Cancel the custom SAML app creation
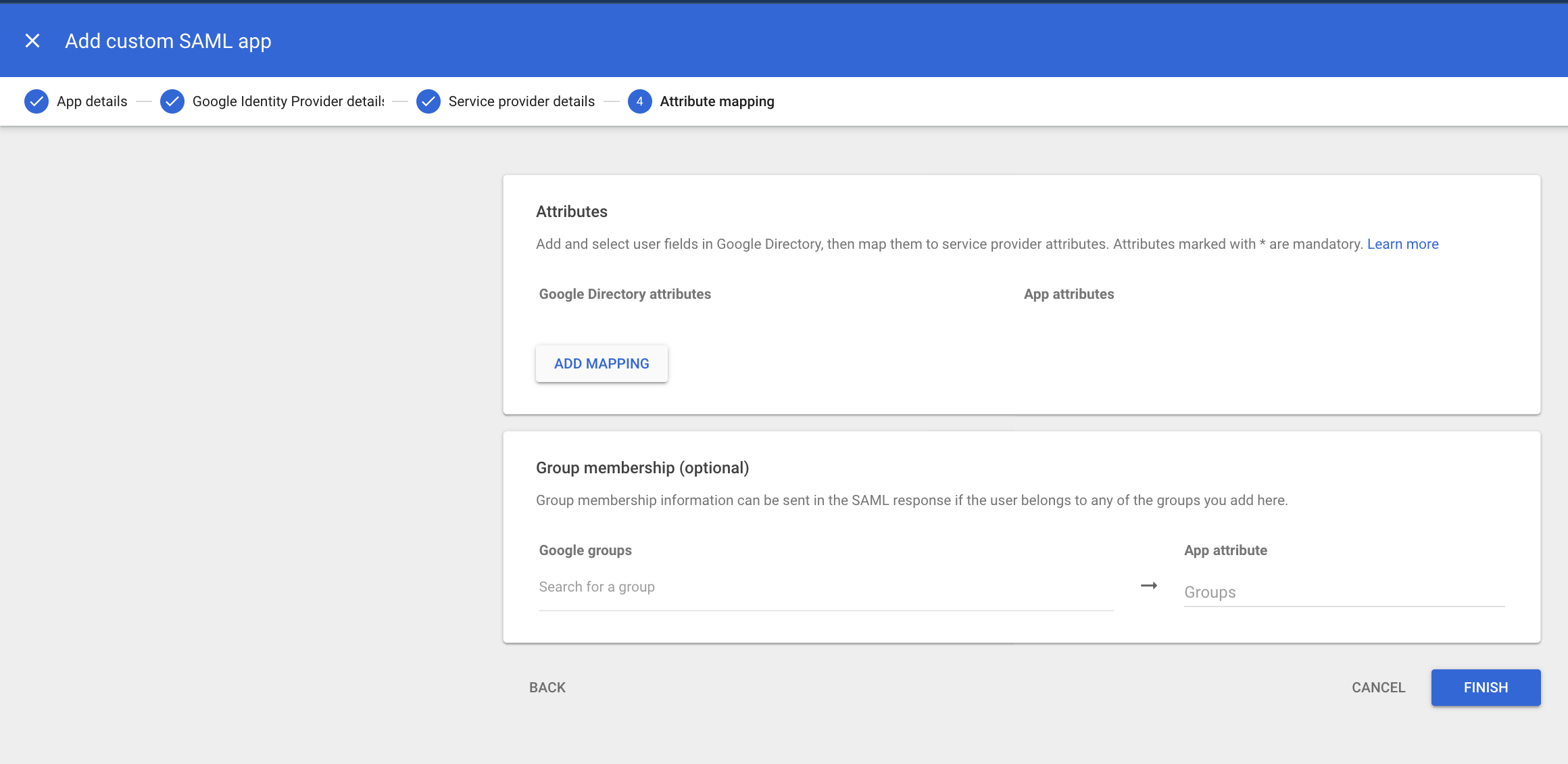1568x764 pixels. 1378,687
